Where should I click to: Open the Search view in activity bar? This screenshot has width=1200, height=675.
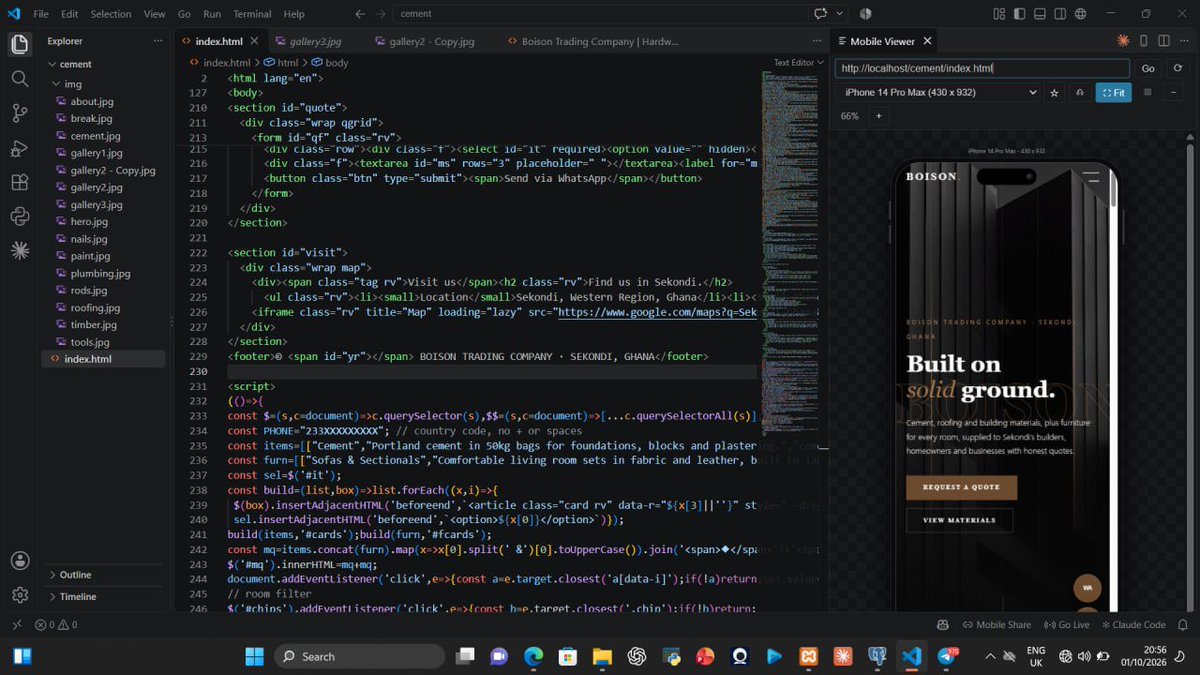click(x=19, y=78)
